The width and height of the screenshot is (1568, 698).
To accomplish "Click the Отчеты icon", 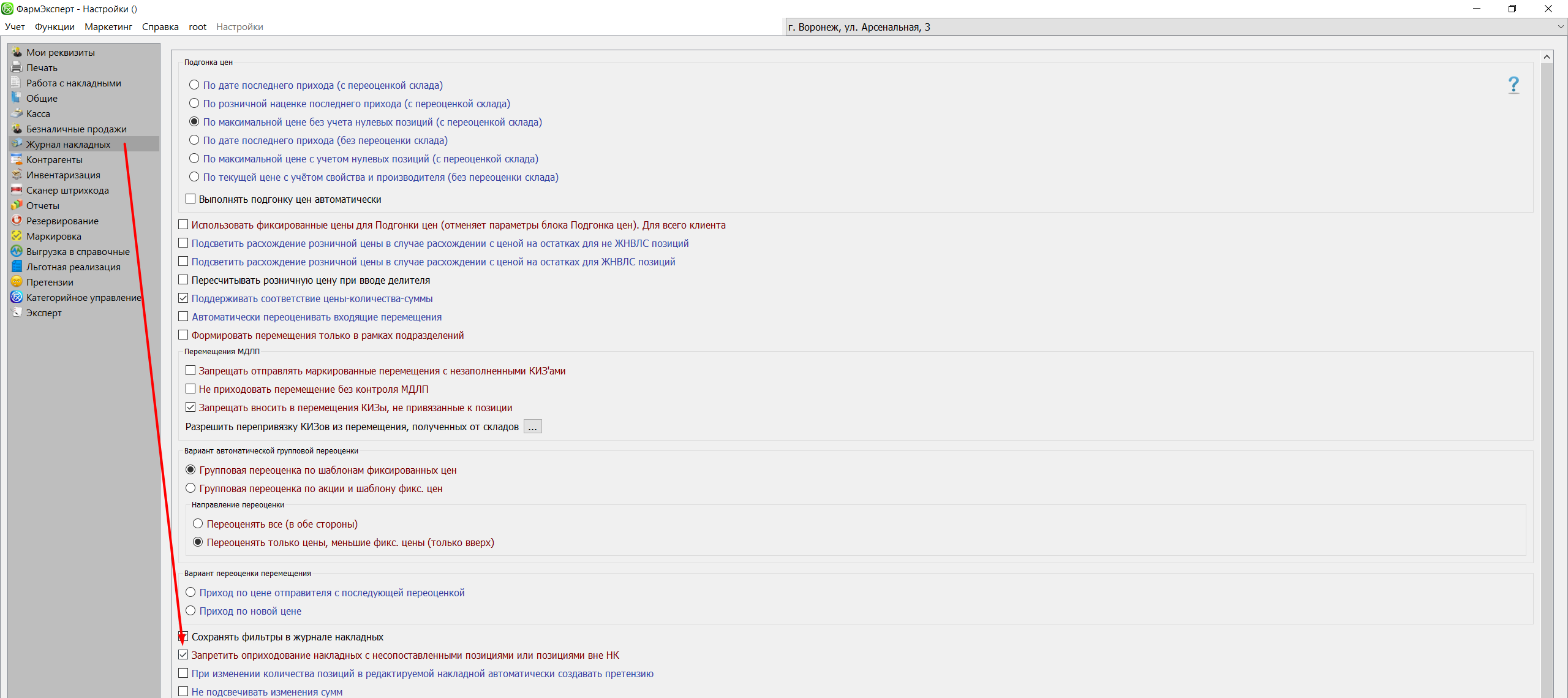I will [x=17, y=205].
